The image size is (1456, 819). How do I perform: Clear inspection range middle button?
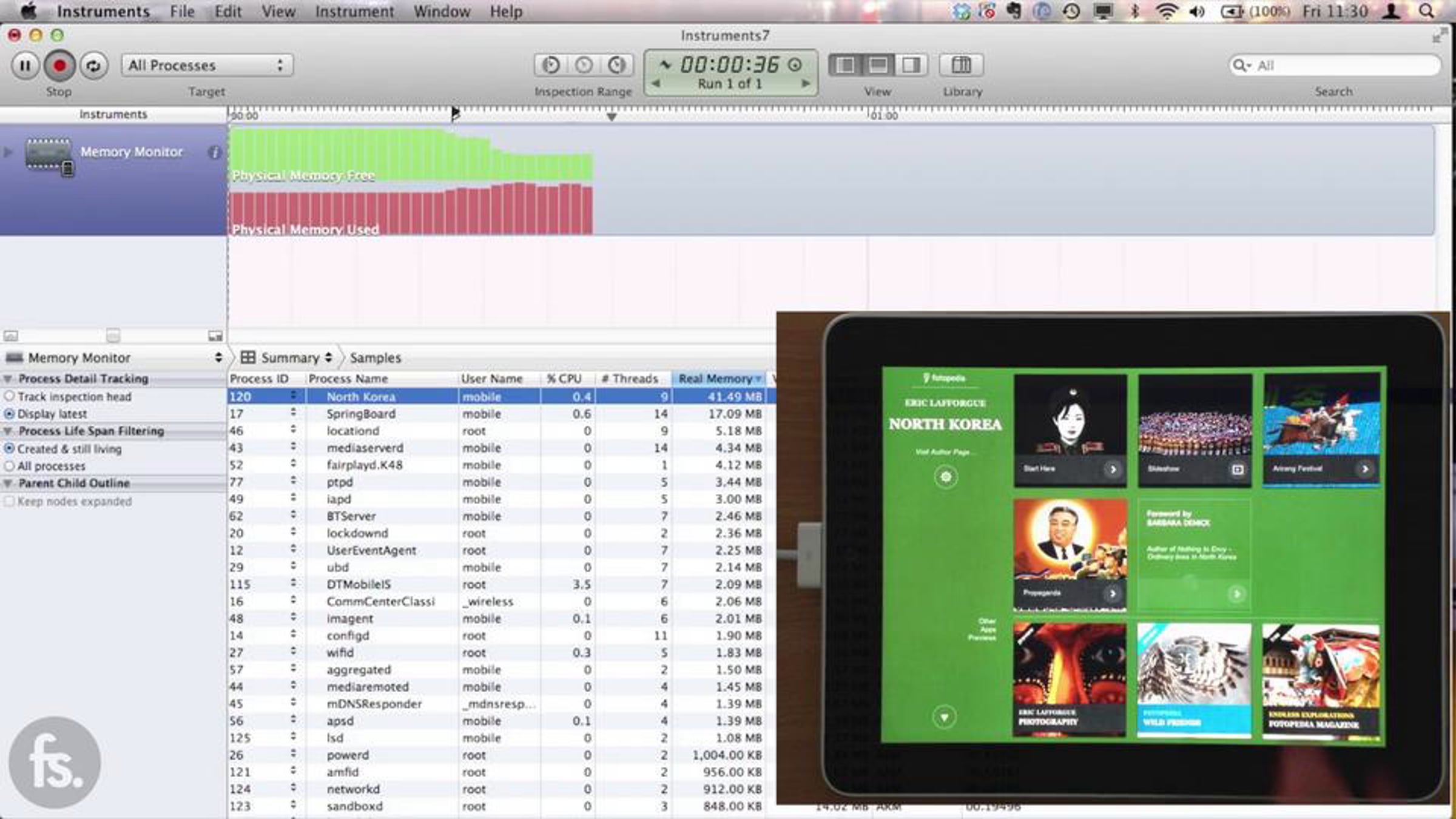[x=584, y=65]
